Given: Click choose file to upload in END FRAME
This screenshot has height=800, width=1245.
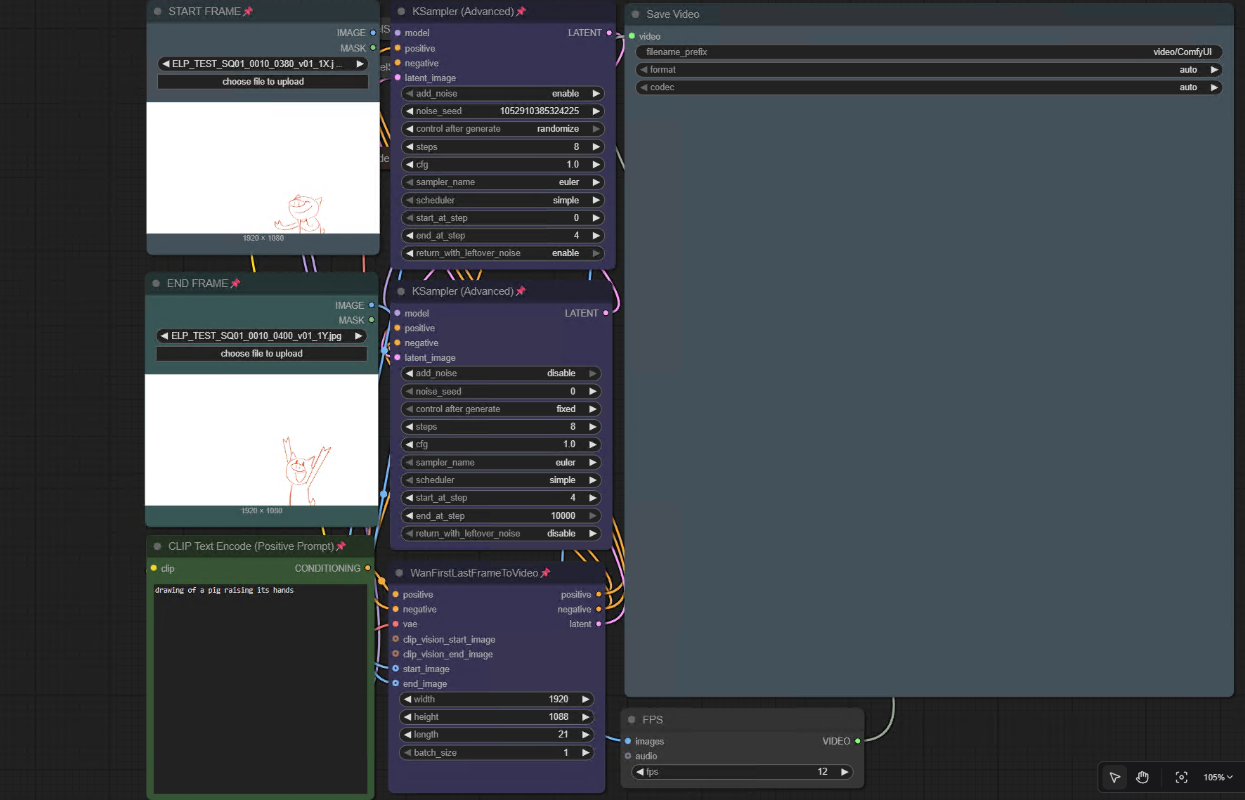Looking at the screenshot, I should (x=262, y=354).
